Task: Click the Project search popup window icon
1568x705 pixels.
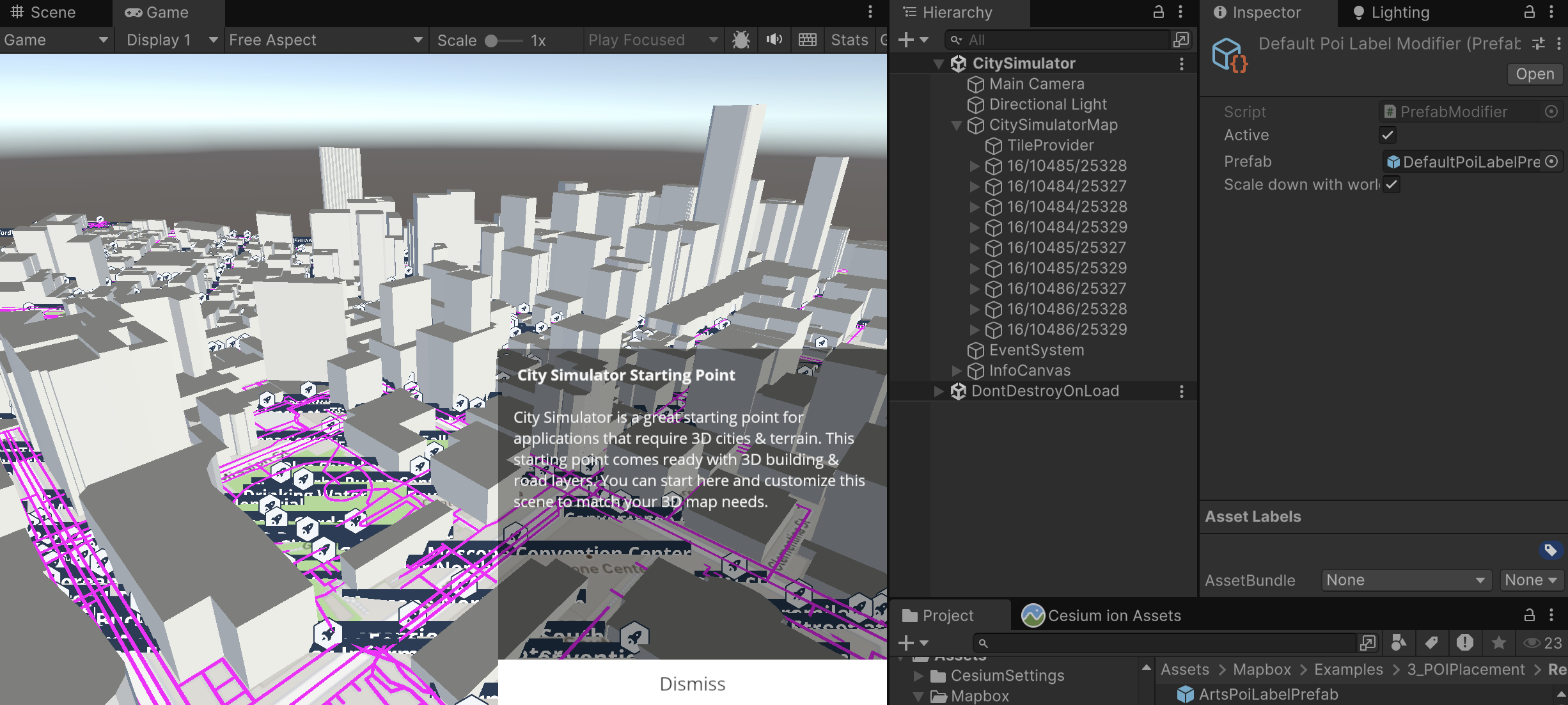Action: [x=1367, y=643]
